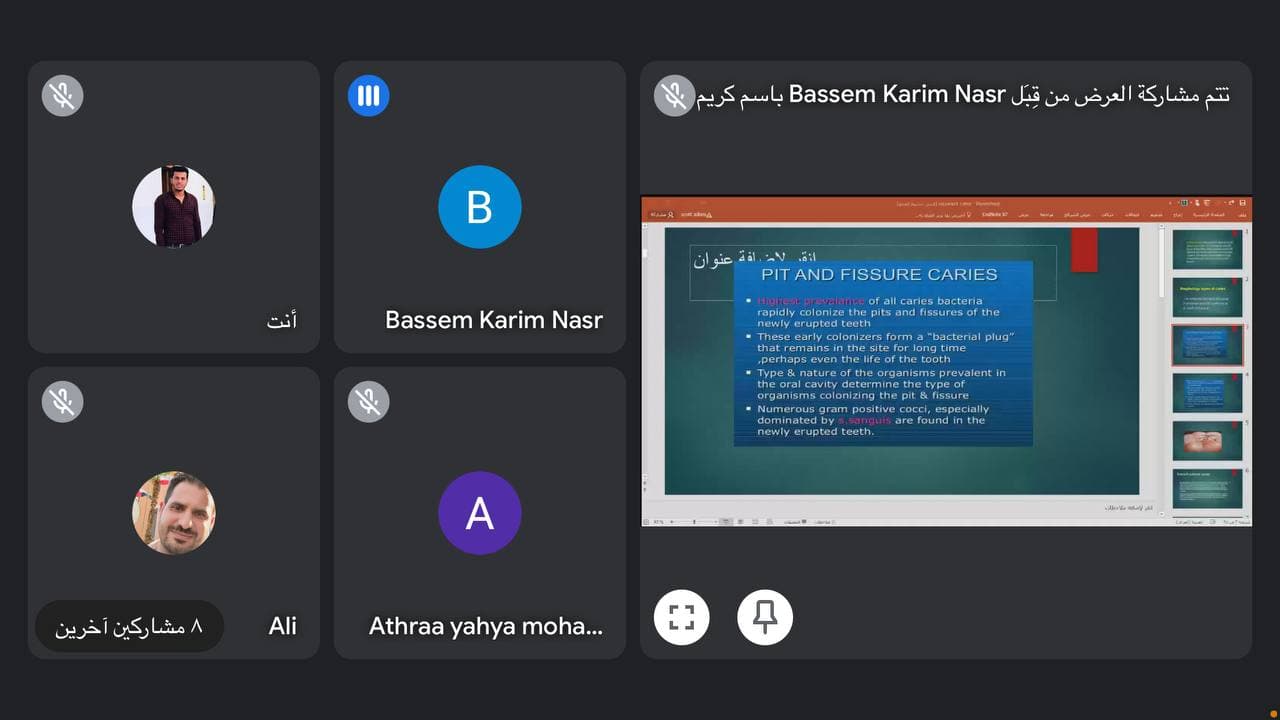Click Normal view button in PowerPoint status bar
This screenshot has height=720, width=1280.
click(x=726, y=522)
